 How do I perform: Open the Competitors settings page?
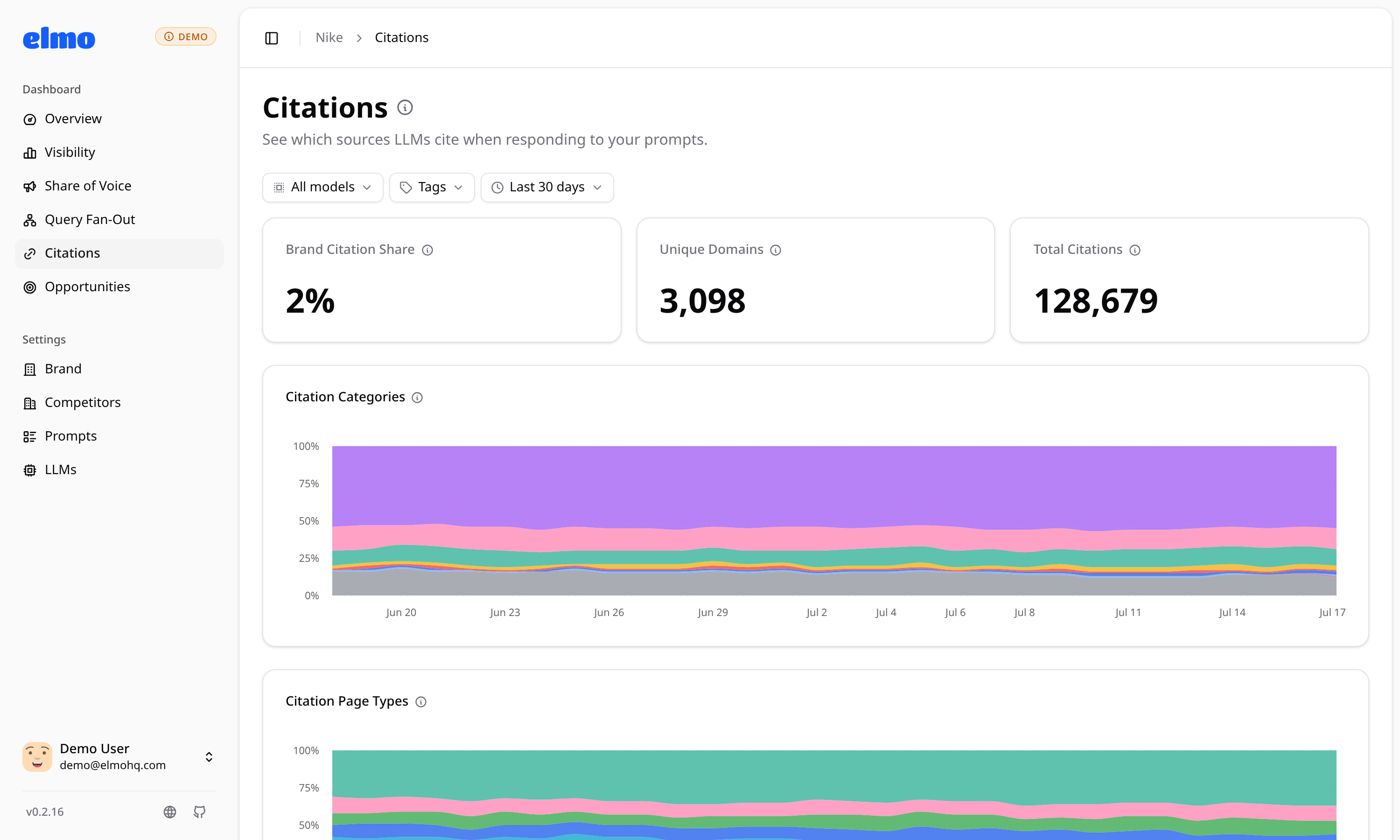[x=119, y=402]
